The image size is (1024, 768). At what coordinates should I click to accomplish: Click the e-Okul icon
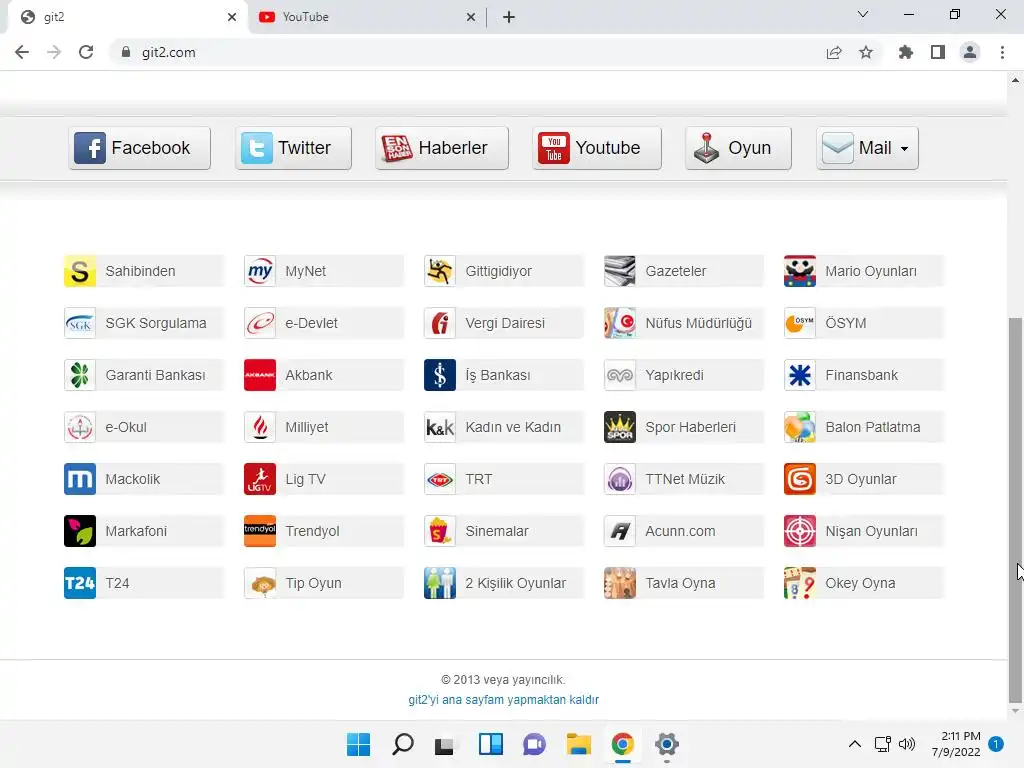point(80,427)
